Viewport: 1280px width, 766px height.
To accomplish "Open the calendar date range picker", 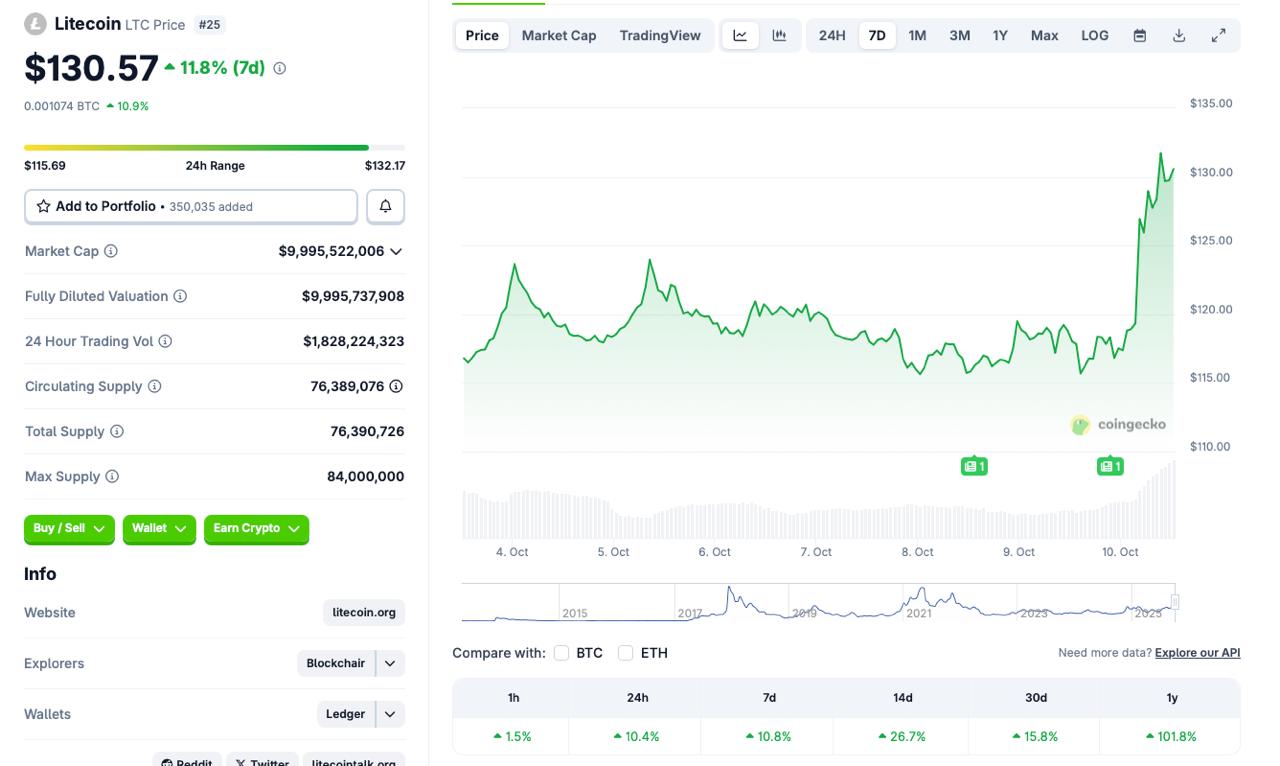I will (1139, 35).
